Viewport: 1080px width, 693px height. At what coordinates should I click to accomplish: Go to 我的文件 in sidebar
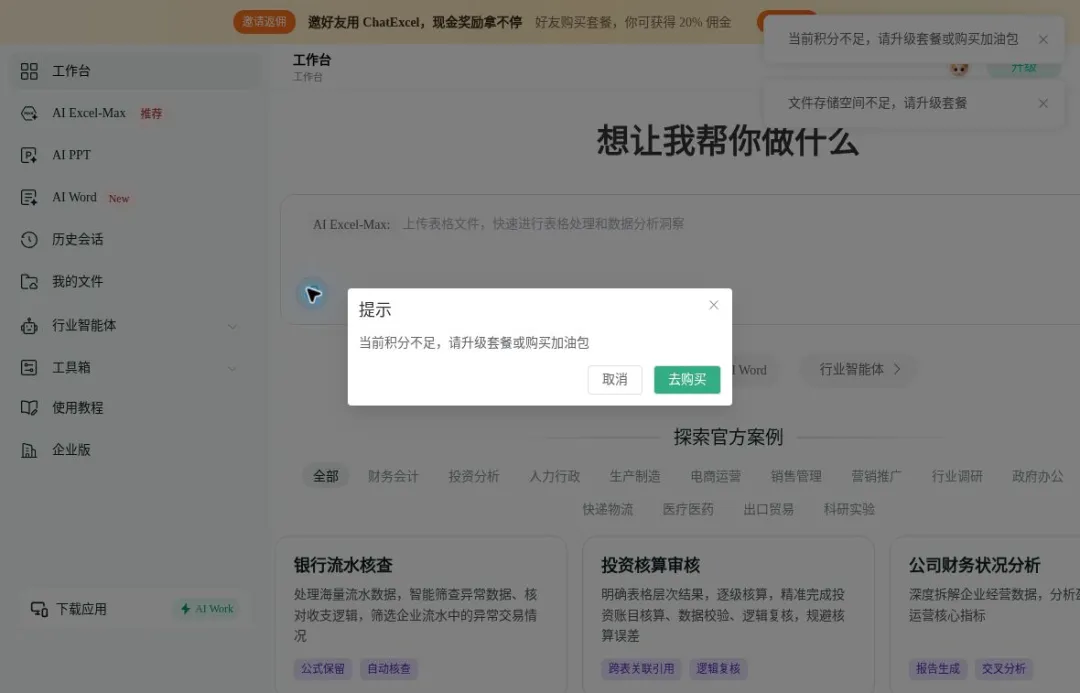78,282
